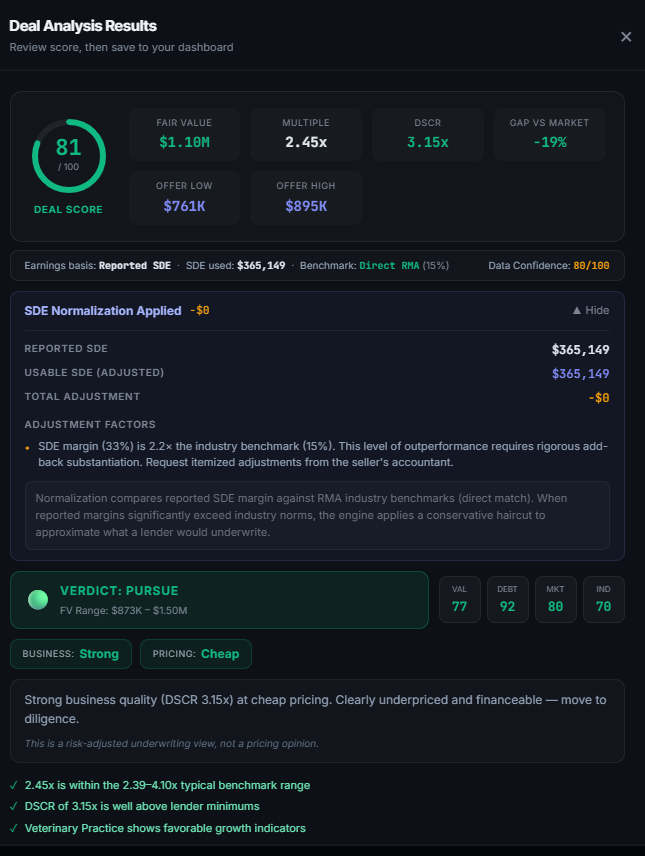Click the Offer Low $761K card
This screenshot has width=645, height=856.
pyautogui.click(x=184, y=197)
